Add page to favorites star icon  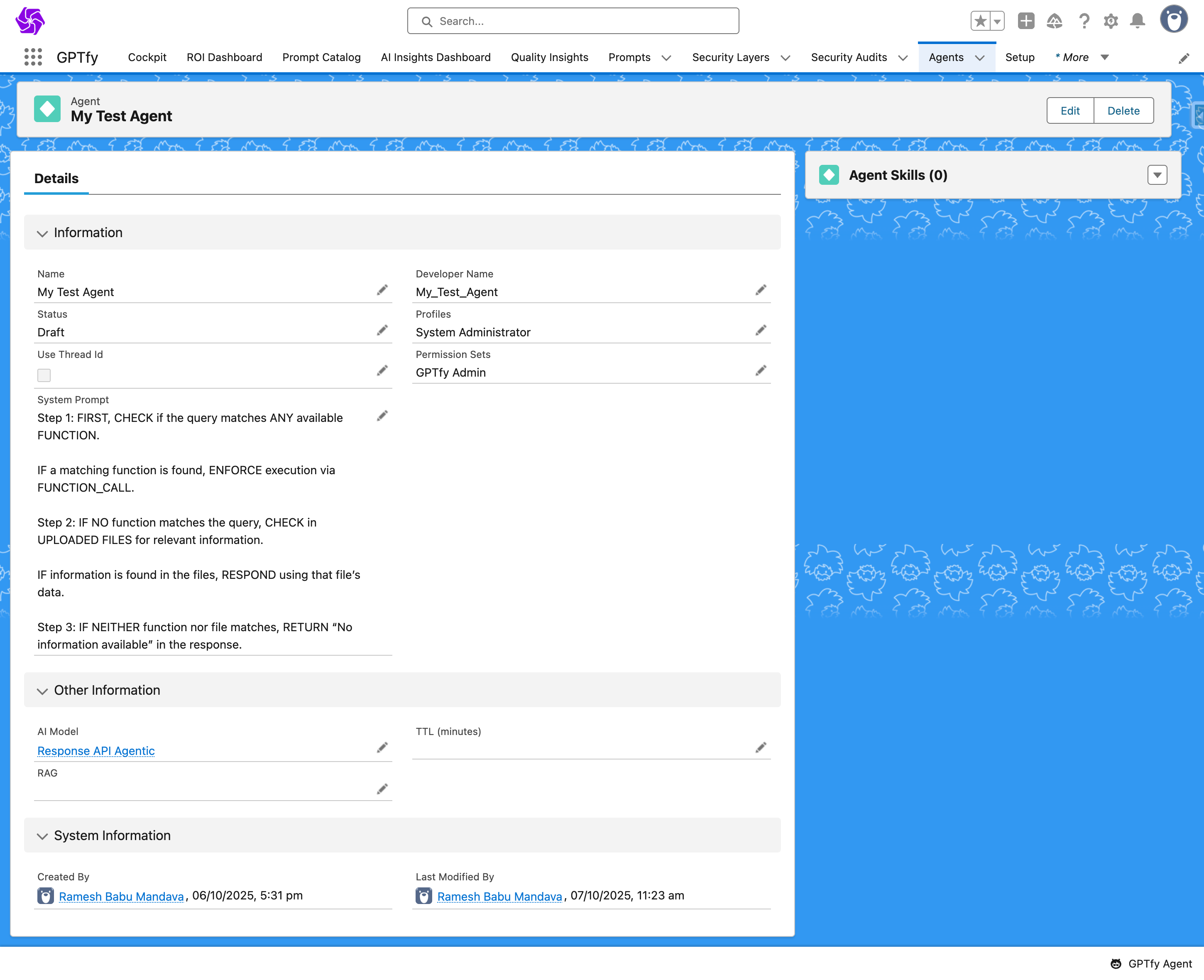click(x=981, y=22)
